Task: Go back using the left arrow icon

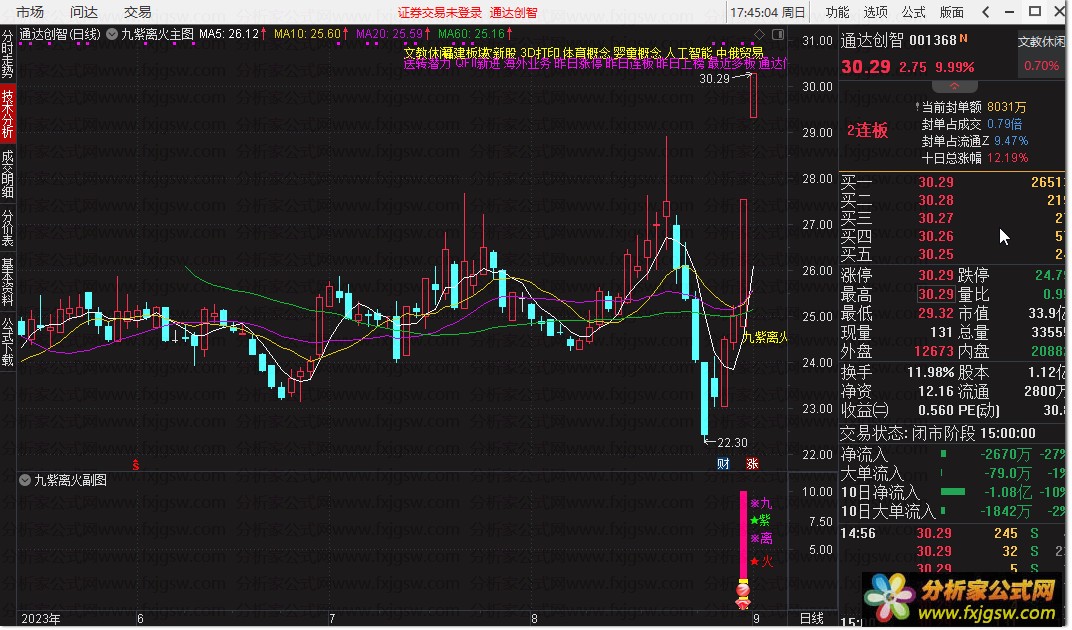Action: click(x=985, y=12)
